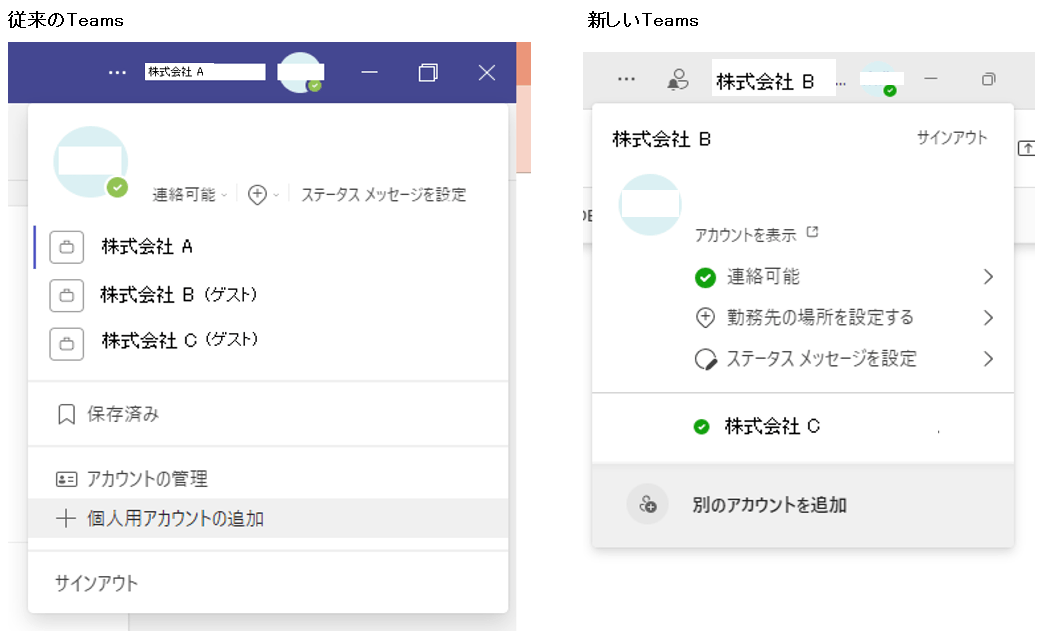
Task: Click the briefcase icon beside 株式会社 B (ゲスト)
Action: (x=67, y=295)
